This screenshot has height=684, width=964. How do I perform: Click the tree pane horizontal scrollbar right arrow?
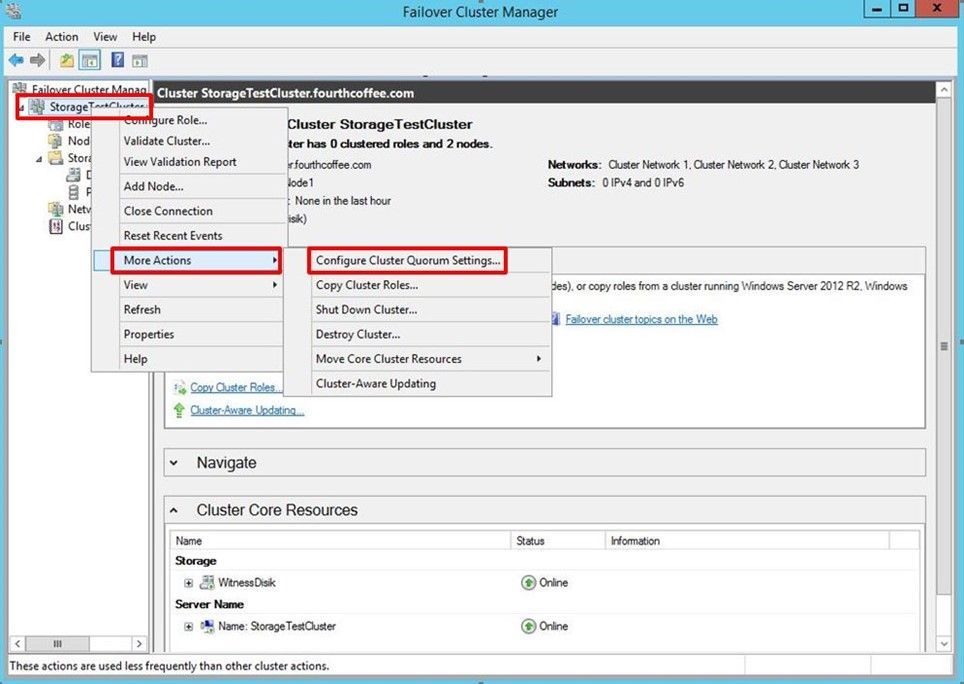coord(140,643)
